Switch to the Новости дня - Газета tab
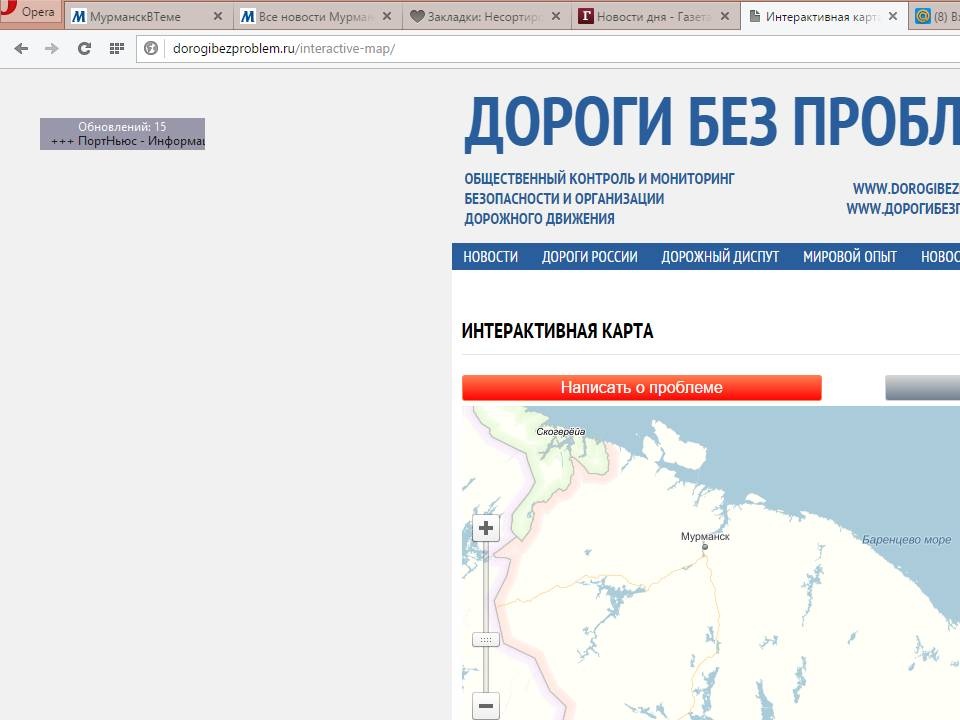Viewport: 960px width, 720px height. pyautogui.click(x=654, y=17)
